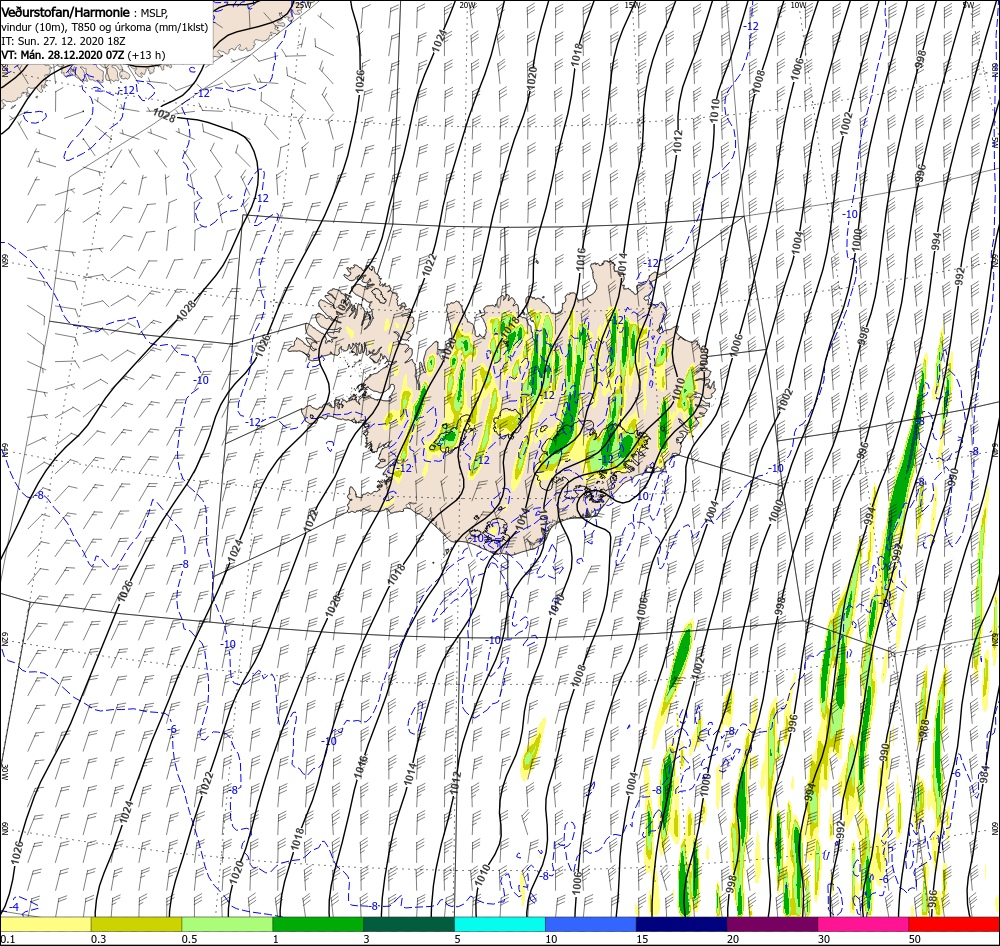Viewport: 1000px width, 946px height.
Task: Click the '20W' longitude label
Action: 467,4
